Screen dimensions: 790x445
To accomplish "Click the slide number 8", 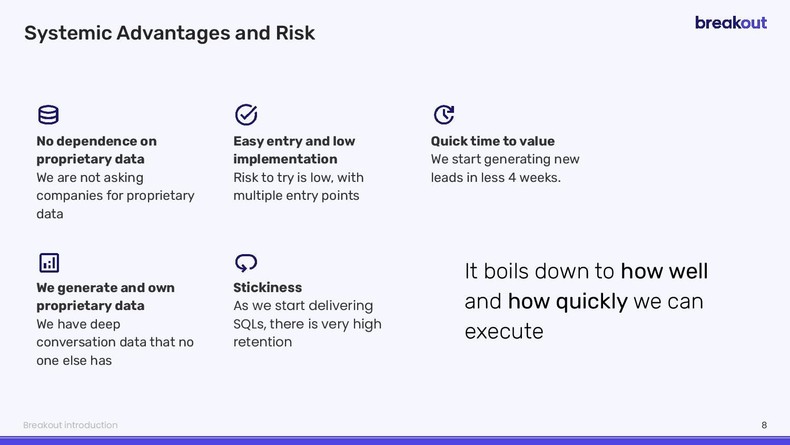I will (x=763, y=425).
